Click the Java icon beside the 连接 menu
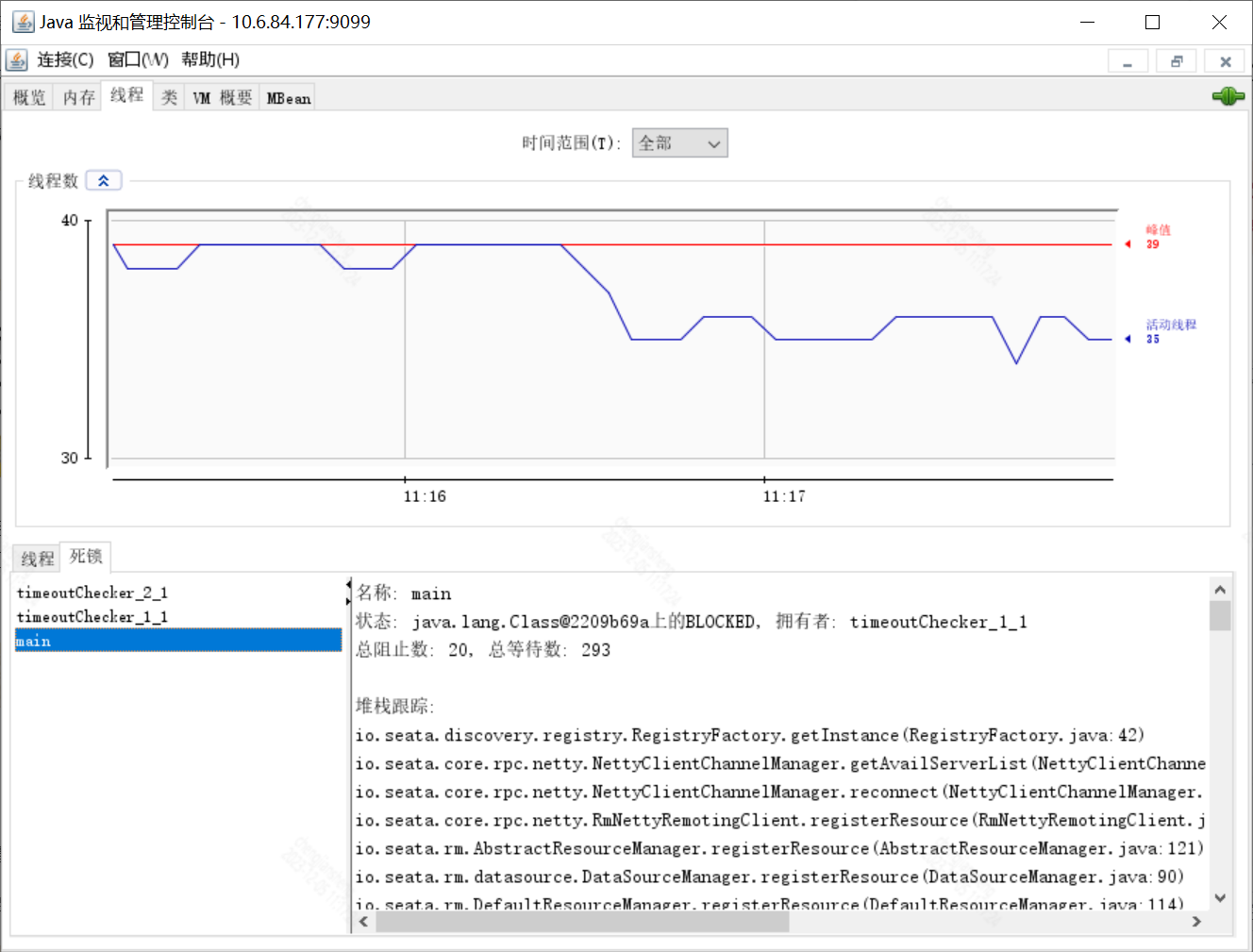Viewport: 1253px width, 952px height. tap(17, 60)
